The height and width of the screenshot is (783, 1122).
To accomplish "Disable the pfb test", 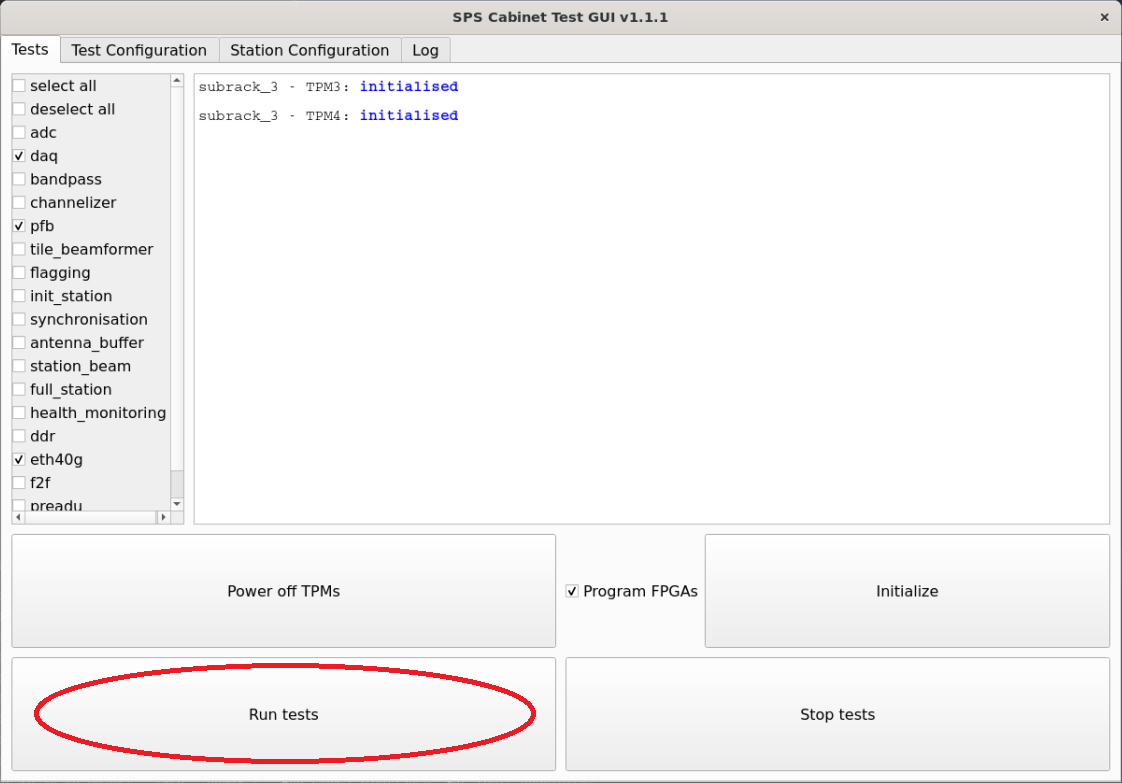I will tap(19, 226).
